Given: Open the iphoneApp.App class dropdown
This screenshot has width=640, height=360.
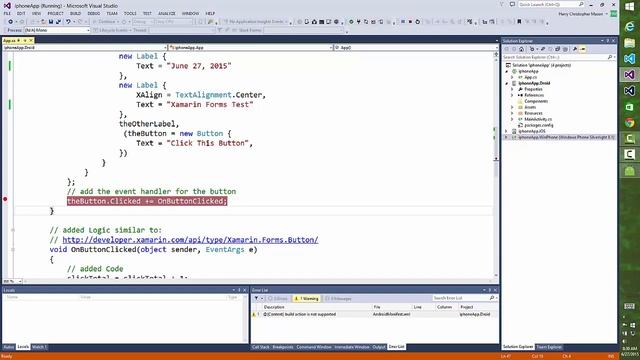Looking at the screenshot, I should 251,47.
